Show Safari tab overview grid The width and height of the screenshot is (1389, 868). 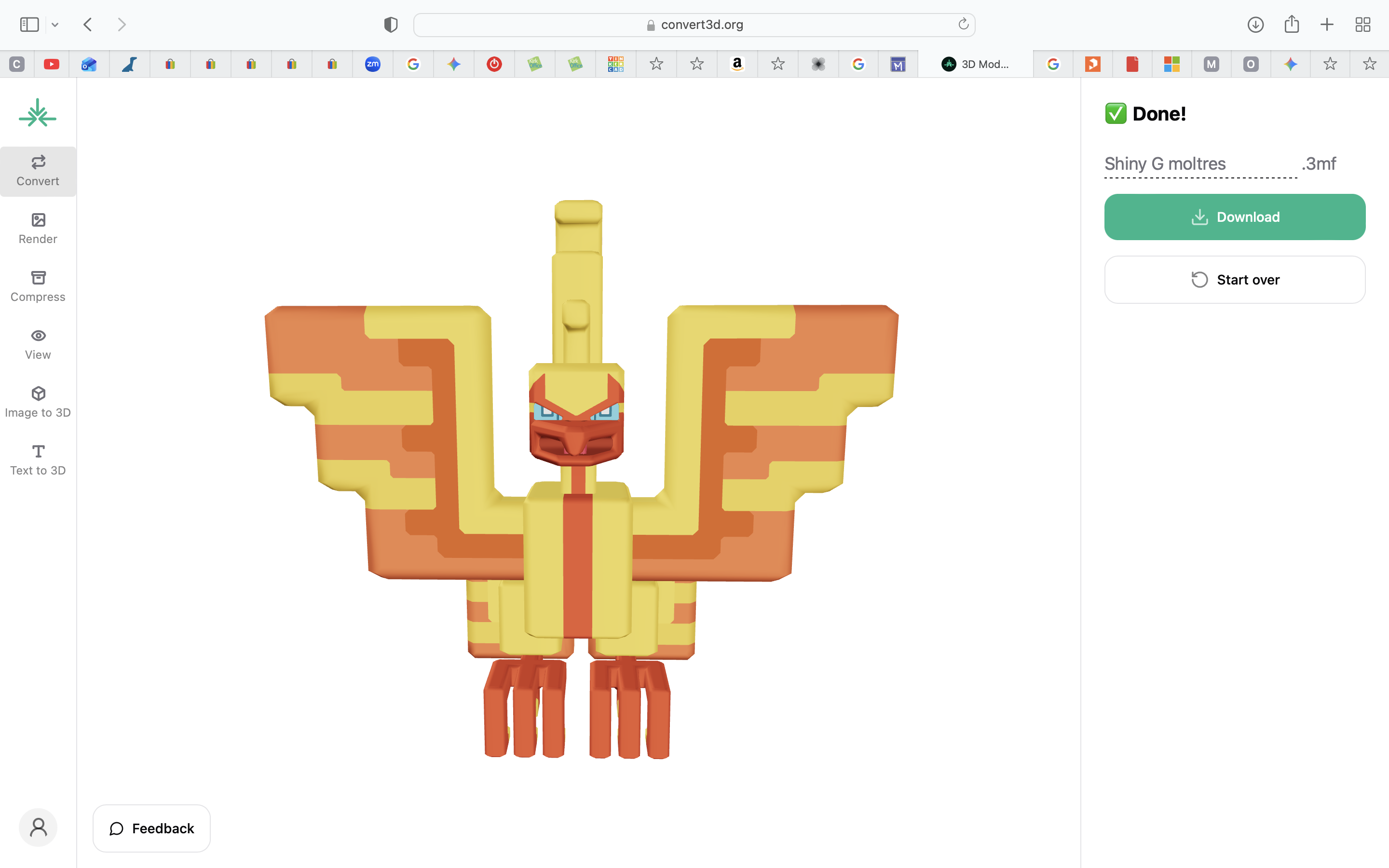[1362, 25]
